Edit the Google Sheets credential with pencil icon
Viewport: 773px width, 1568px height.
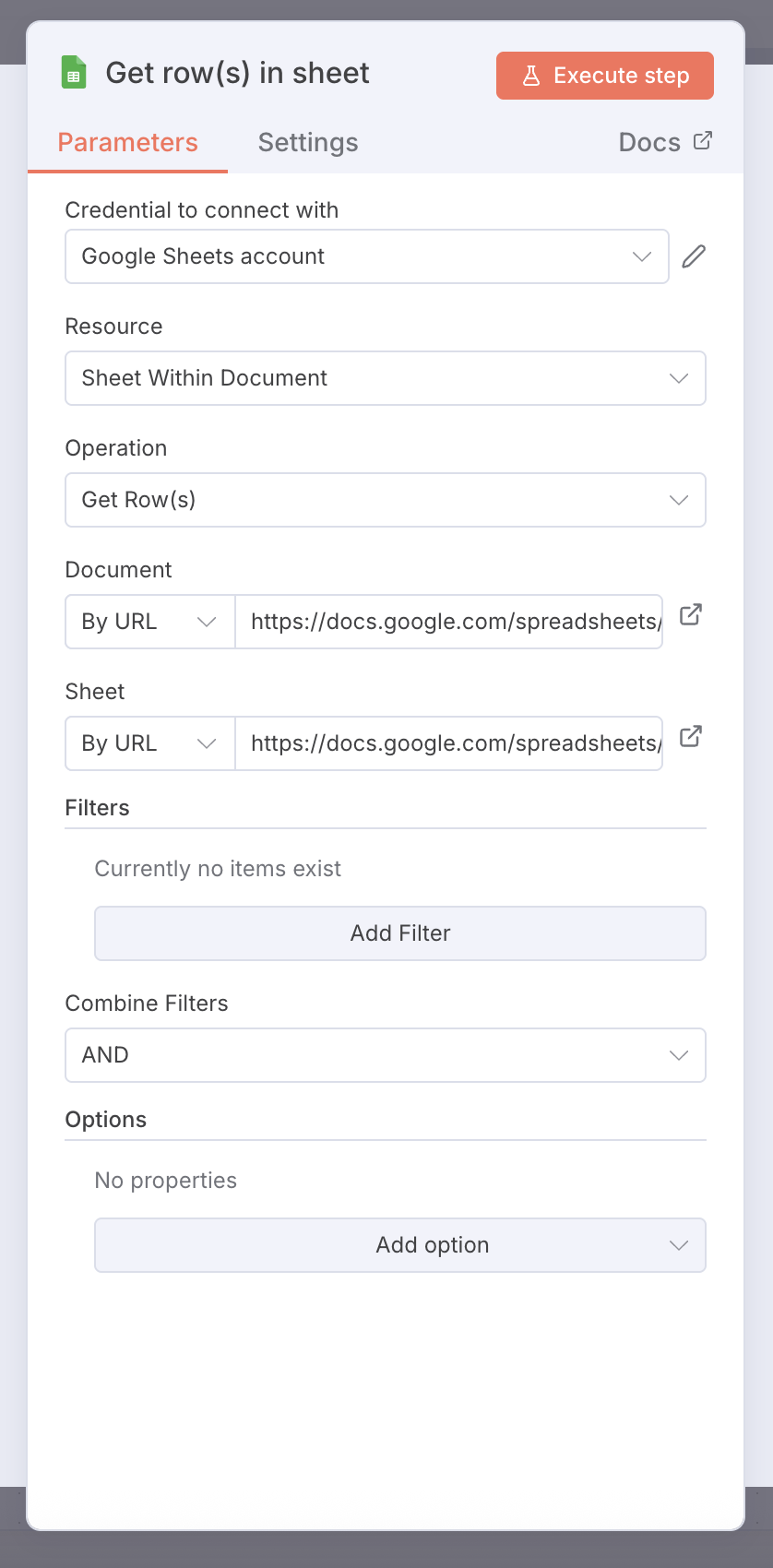694,256
